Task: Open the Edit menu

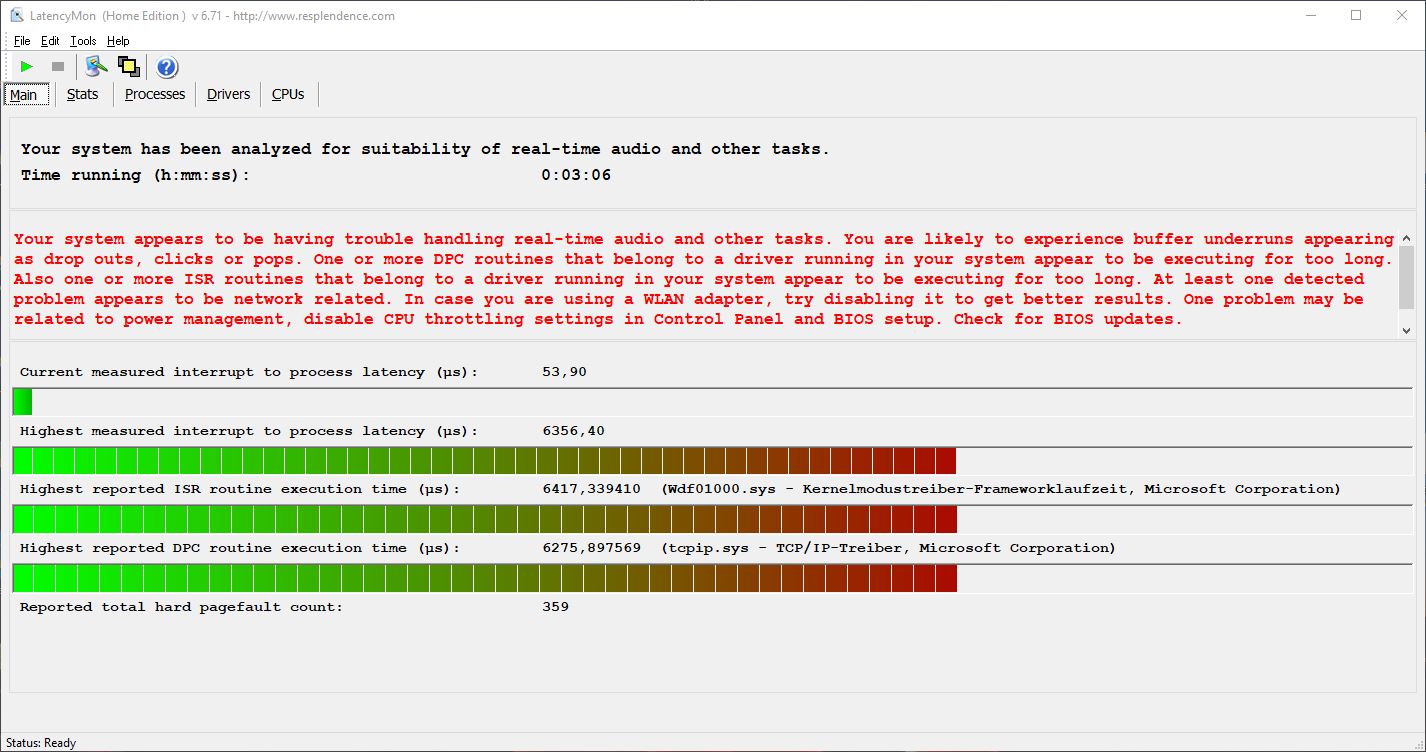Action: coord(50,41)
